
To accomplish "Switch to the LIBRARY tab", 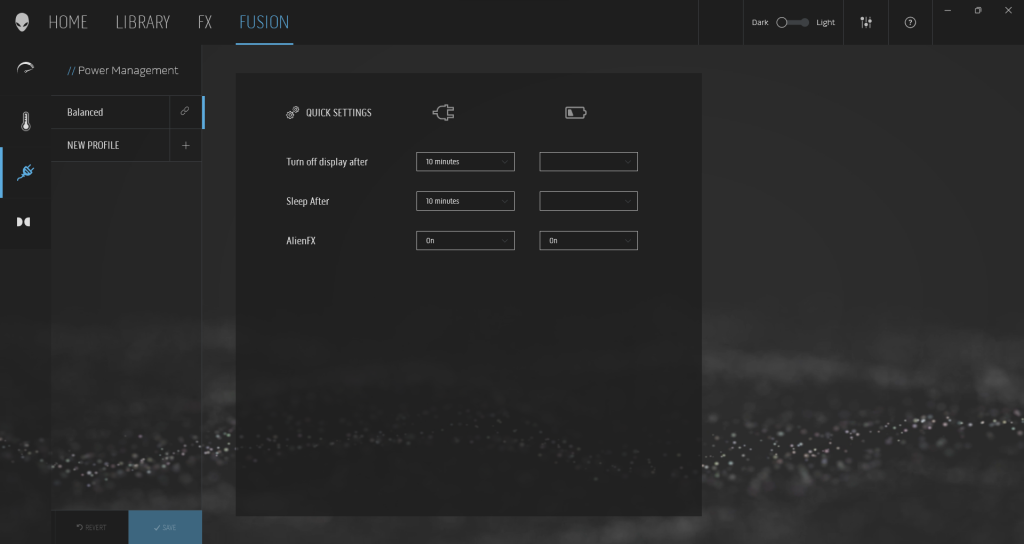I will pos(142,22).
